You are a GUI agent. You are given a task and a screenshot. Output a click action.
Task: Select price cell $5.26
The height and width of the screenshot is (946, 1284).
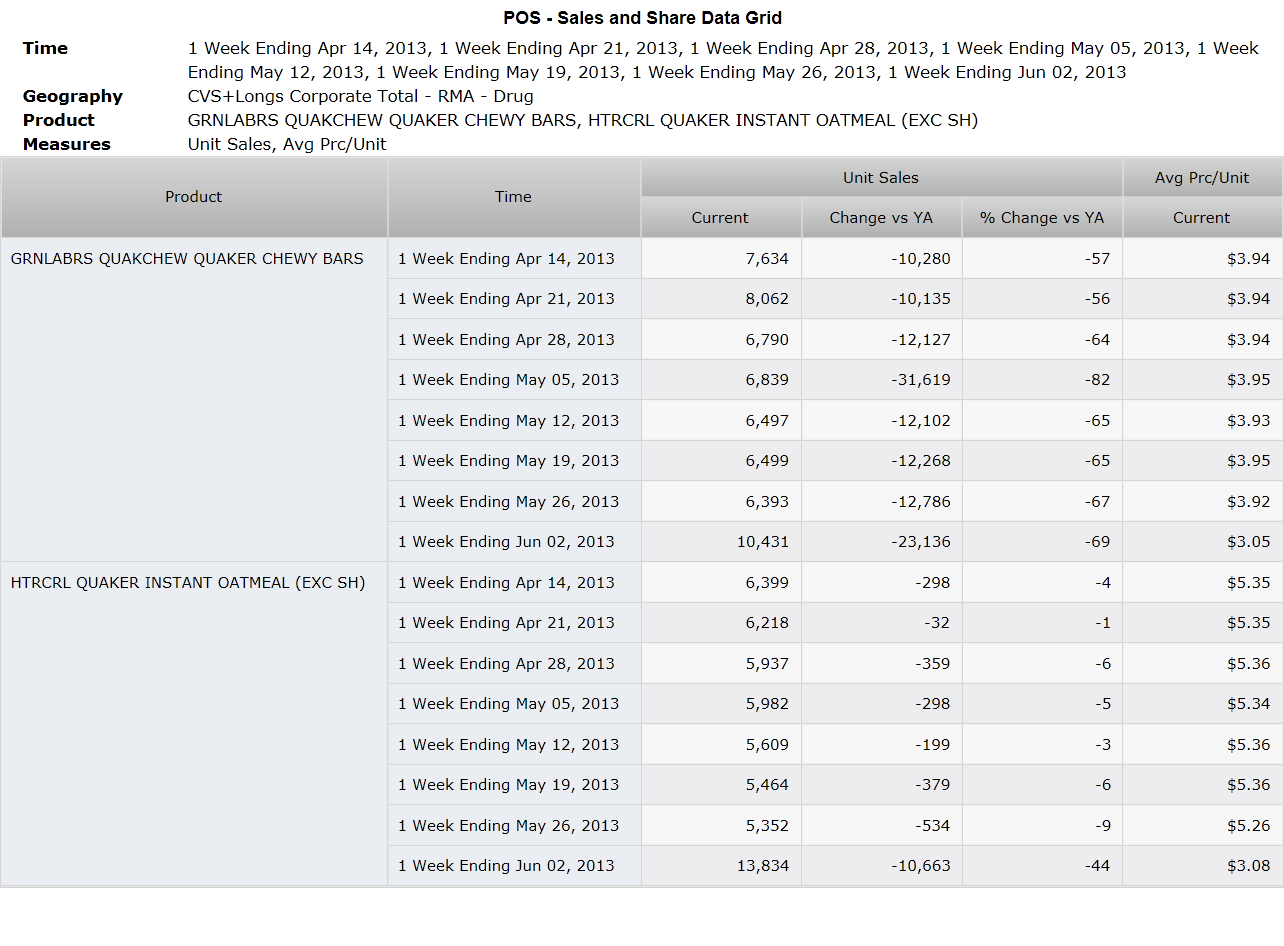tap(1202, 825)
